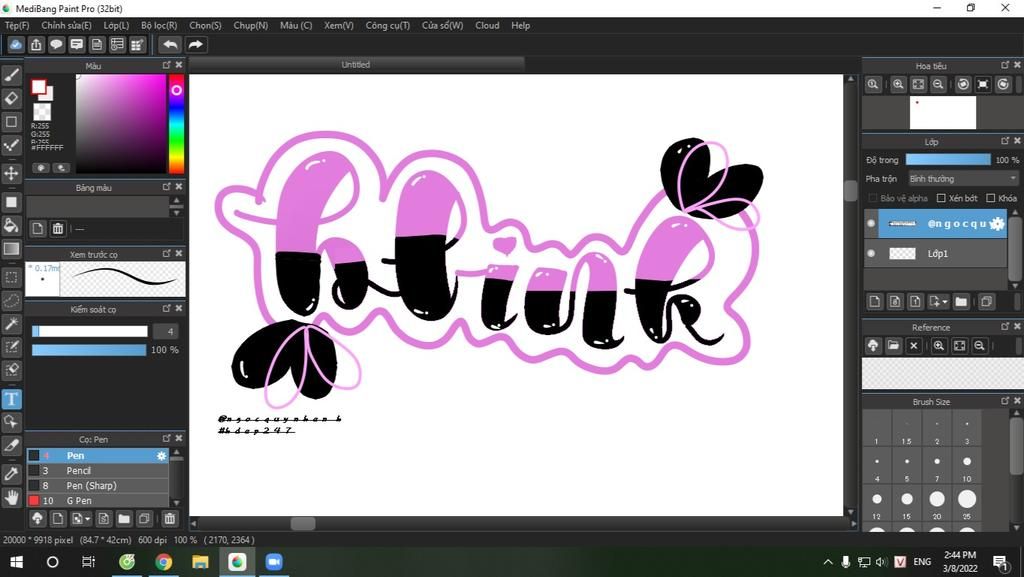Toggle transparent color swatch under color squares
This screenshot has width=1024, height=577.
42,112
